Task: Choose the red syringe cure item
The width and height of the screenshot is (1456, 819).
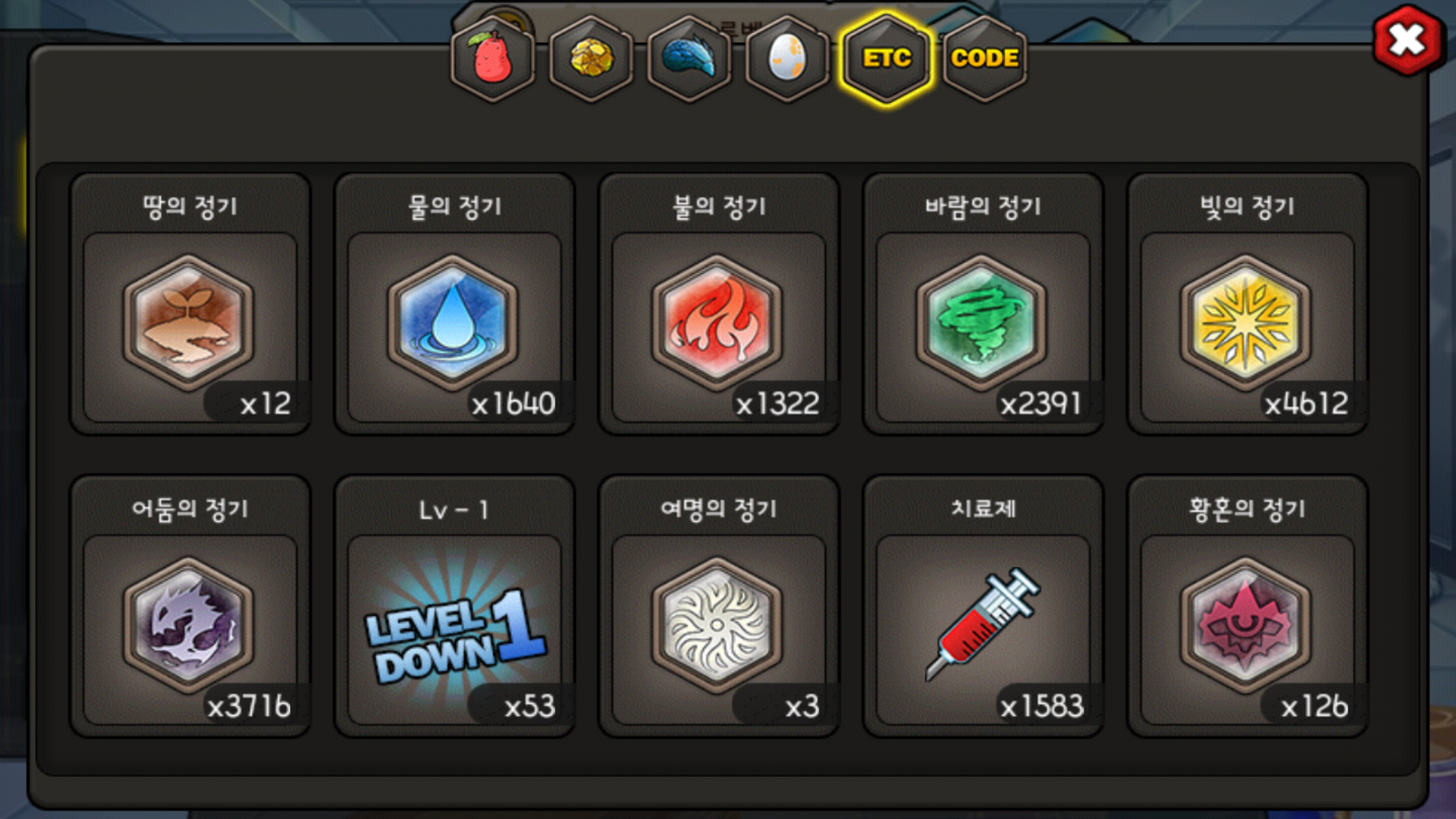Action: [982, 624]
